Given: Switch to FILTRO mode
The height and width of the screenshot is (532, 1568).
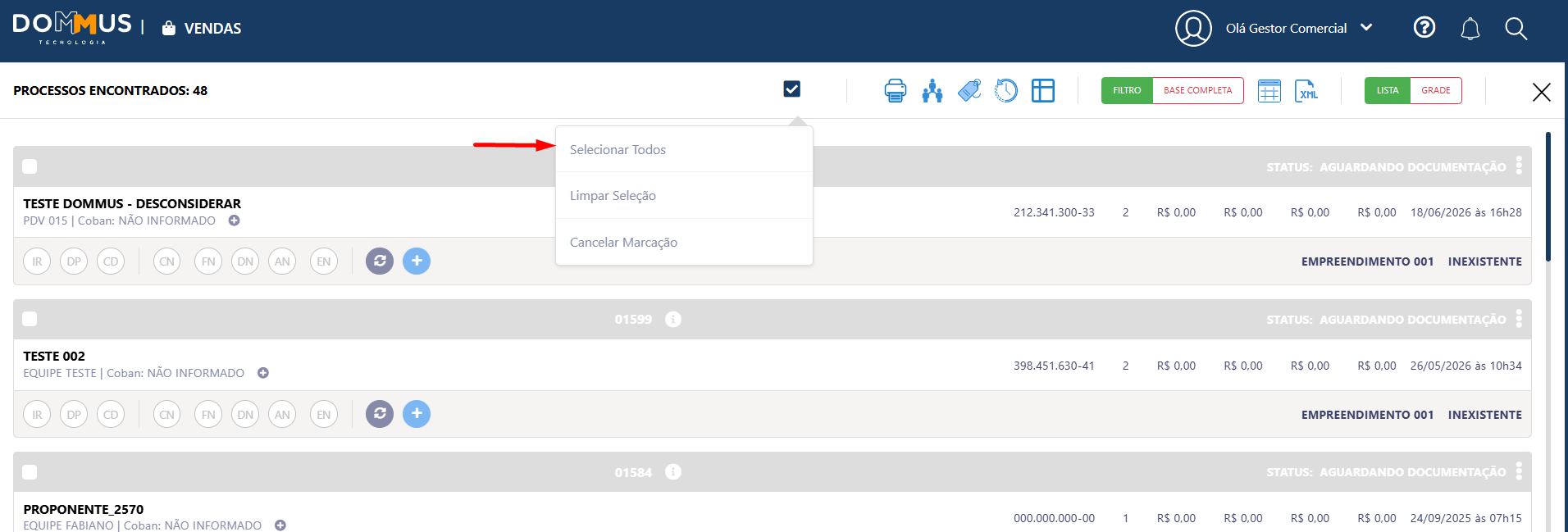Looking at the screenshot, I should pos(1127,90).
